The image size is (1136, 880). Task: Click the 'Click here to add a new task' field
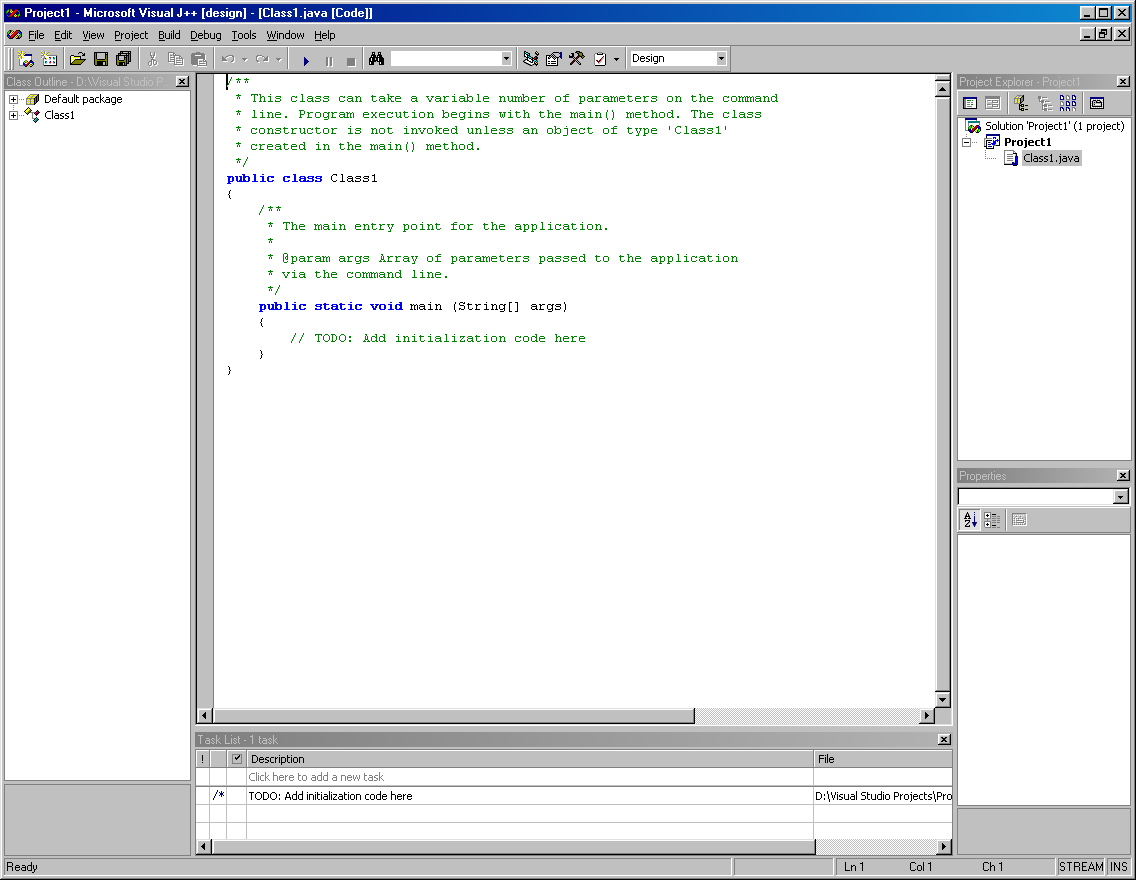(x=530, y=776)
